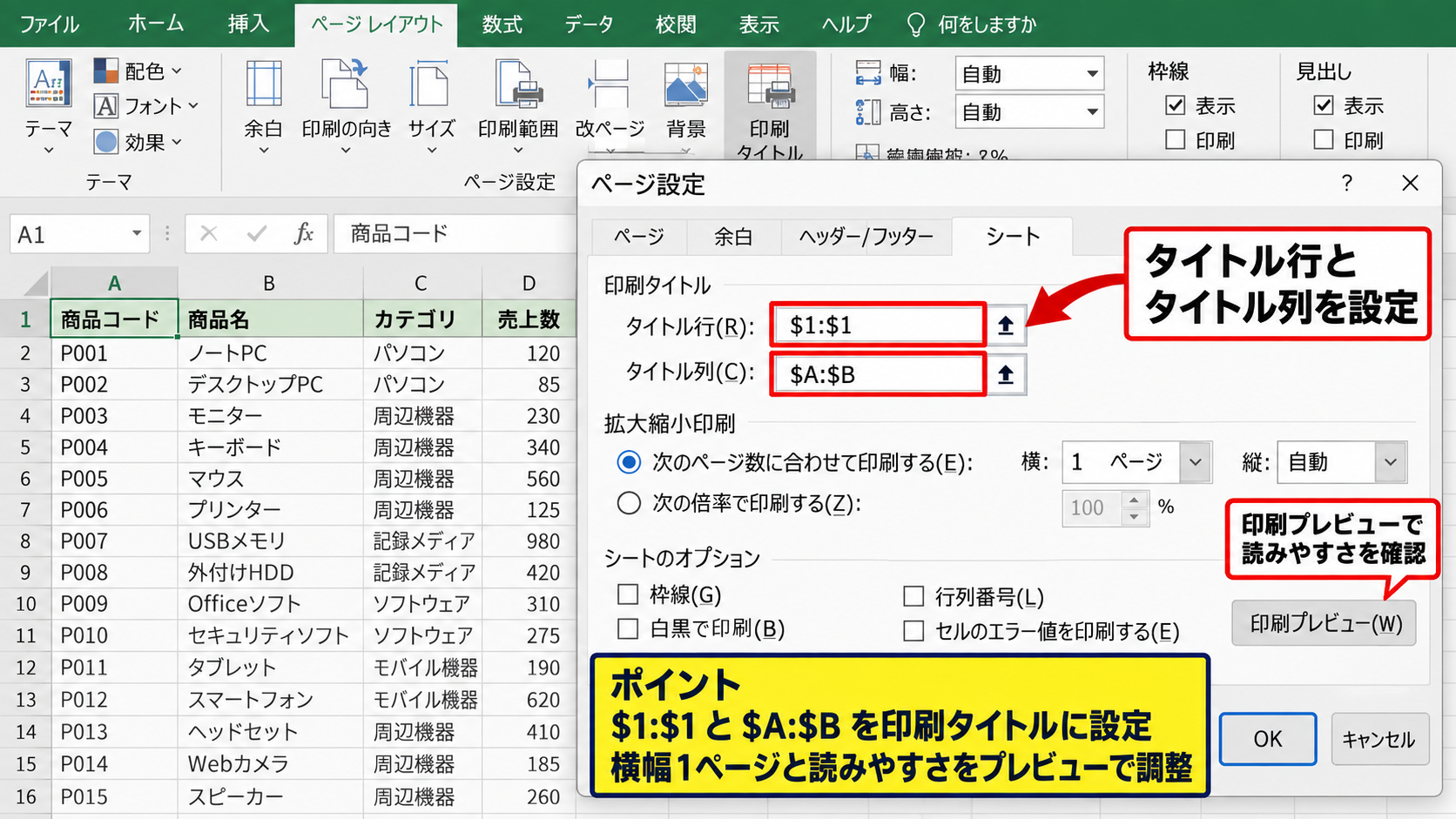Click the lightbulb 何をしますか search icon
This screenshot has width=1456, height=819.
coord(915,24)
